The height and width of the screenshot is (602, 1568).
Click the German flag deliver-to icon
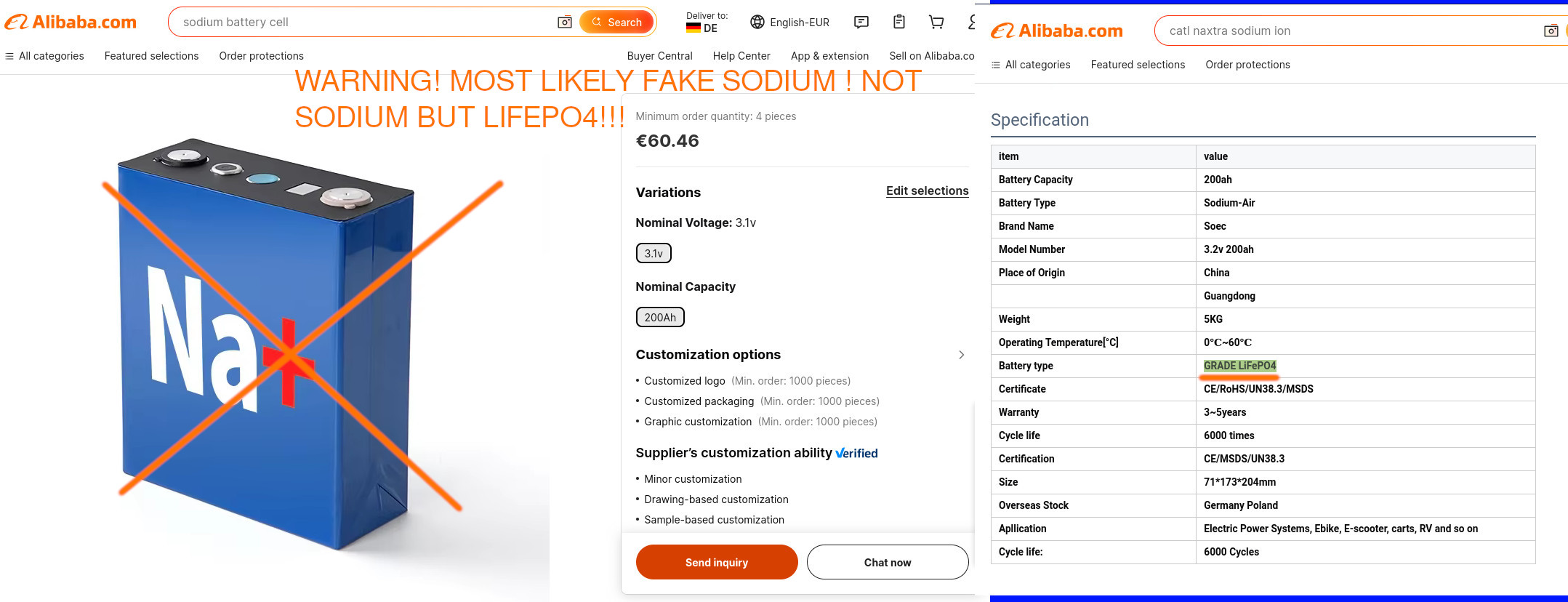(x=693, y=28)
